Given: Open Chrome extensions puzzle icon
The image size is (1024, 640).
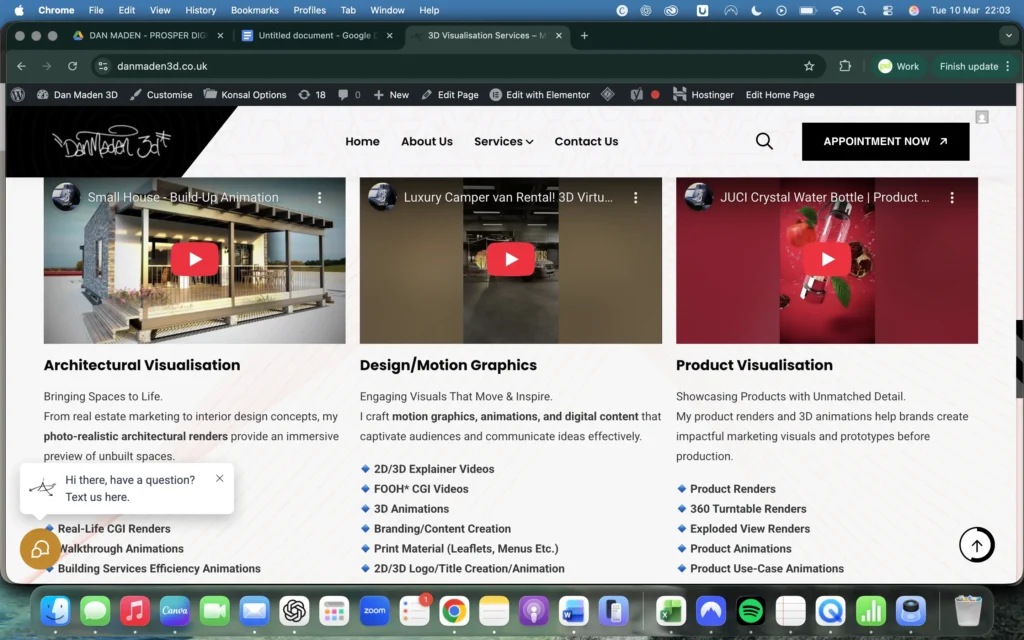Looking at the screenshot, I should pyautogui.click(x=845, y=66).
